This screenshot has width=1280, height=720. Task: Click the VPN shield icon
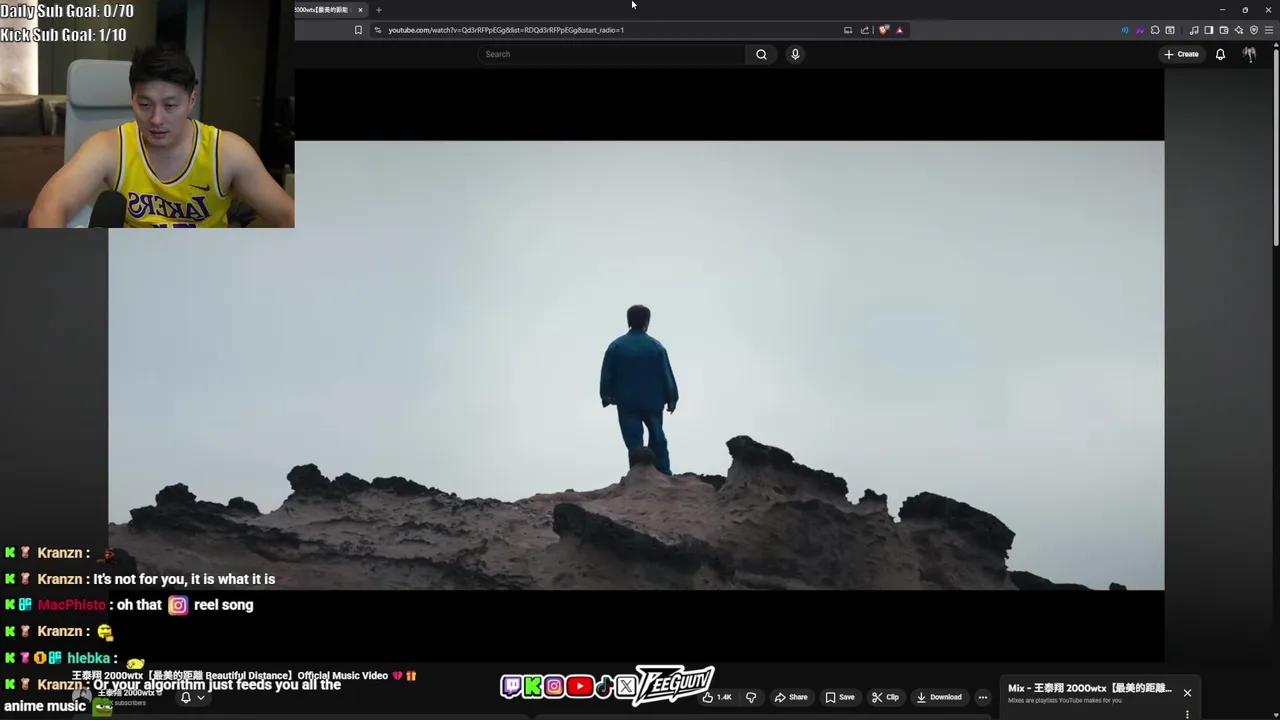1254,30
